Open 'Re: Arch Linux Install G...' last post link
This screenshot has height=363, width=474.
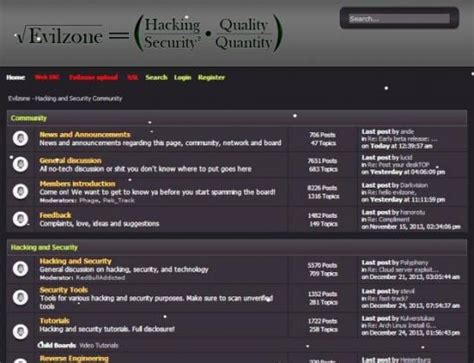[x=402, y=326]
